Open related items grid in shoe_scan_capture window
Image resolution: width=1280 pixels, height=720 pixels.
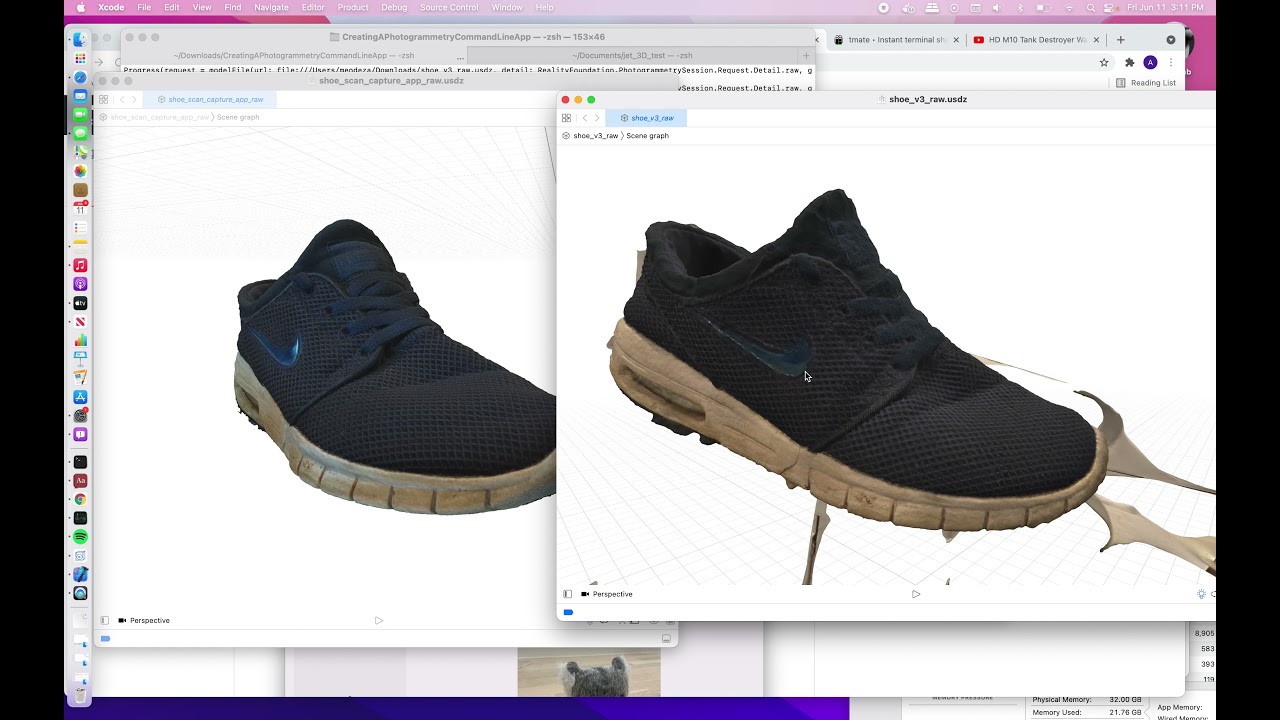[x=103, y=100]
